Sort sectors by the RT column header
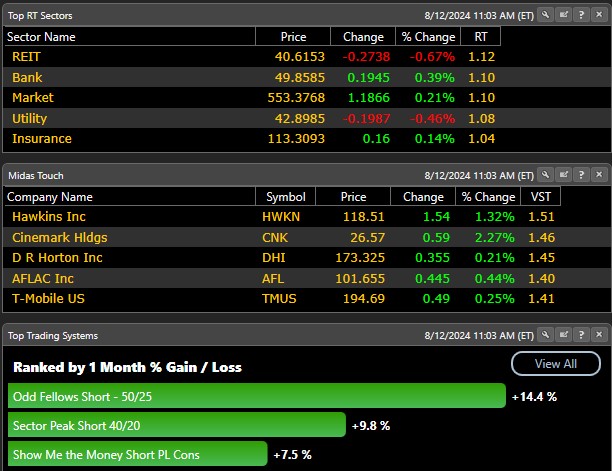This screenshot has height=471, width=612. [480, 37]
